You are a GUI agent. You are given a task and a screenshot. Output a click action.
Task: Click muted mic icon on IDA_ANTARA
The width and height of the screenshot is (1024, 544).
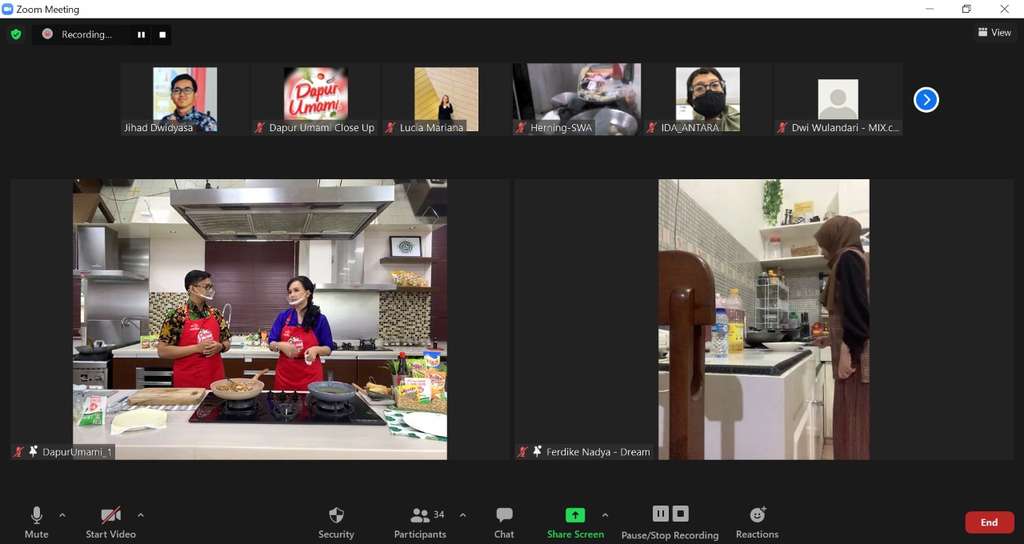click(652, 127)
